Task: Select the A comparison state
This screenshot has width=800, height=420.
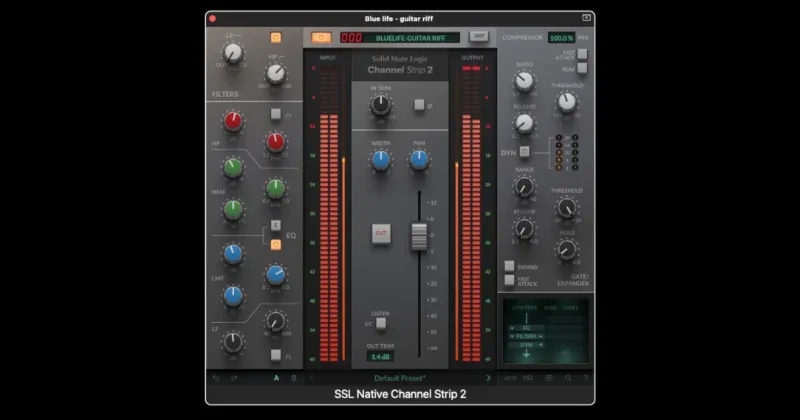Action: pyautogui.click(x=277, y=378)
